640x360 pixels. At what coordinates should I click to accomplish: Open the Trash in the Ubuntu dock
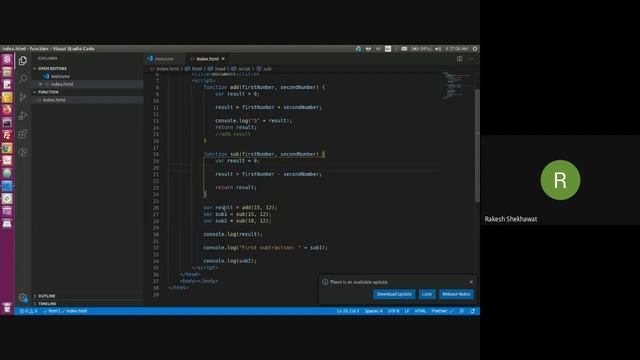click(7, 308)
